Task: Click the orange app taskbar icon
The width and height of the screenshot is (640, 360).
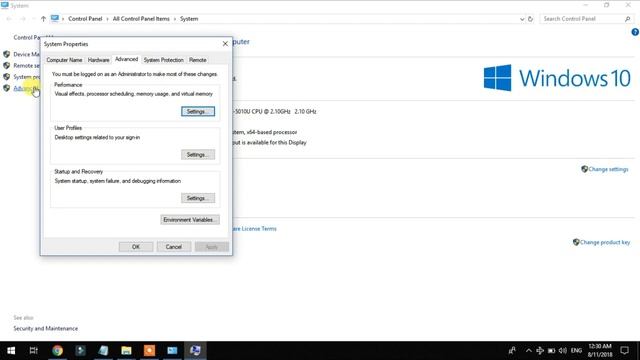Action: click(149, 351)
